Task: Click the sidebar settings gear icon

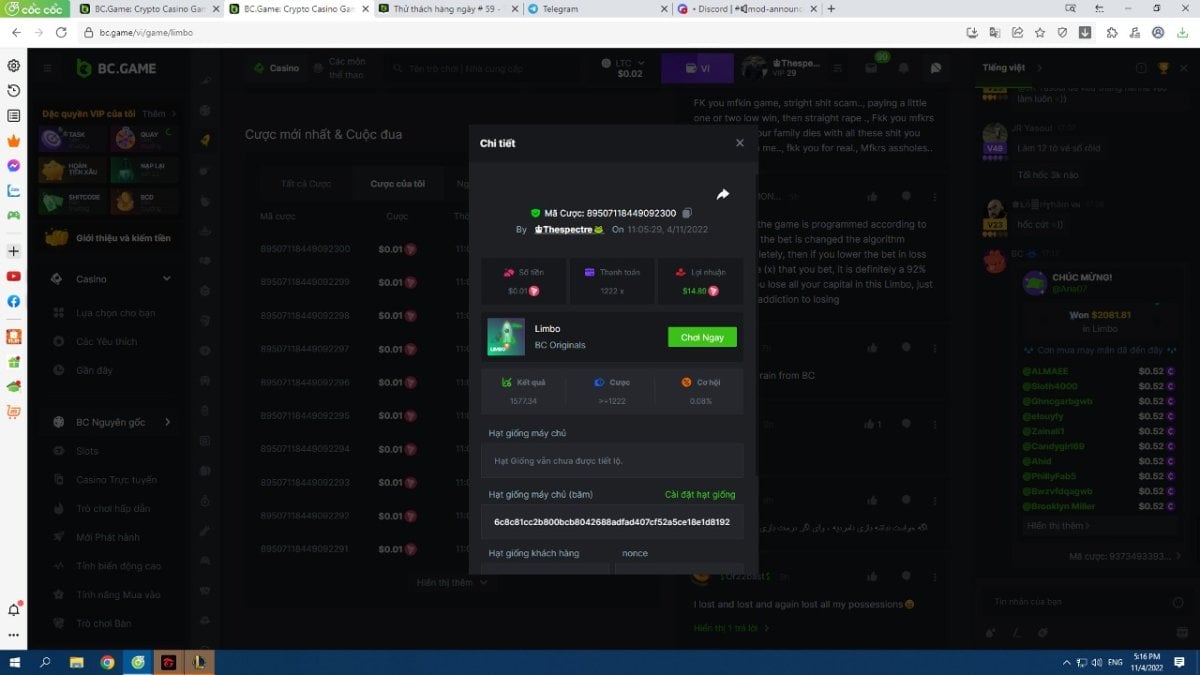Action: coord(14,66)
